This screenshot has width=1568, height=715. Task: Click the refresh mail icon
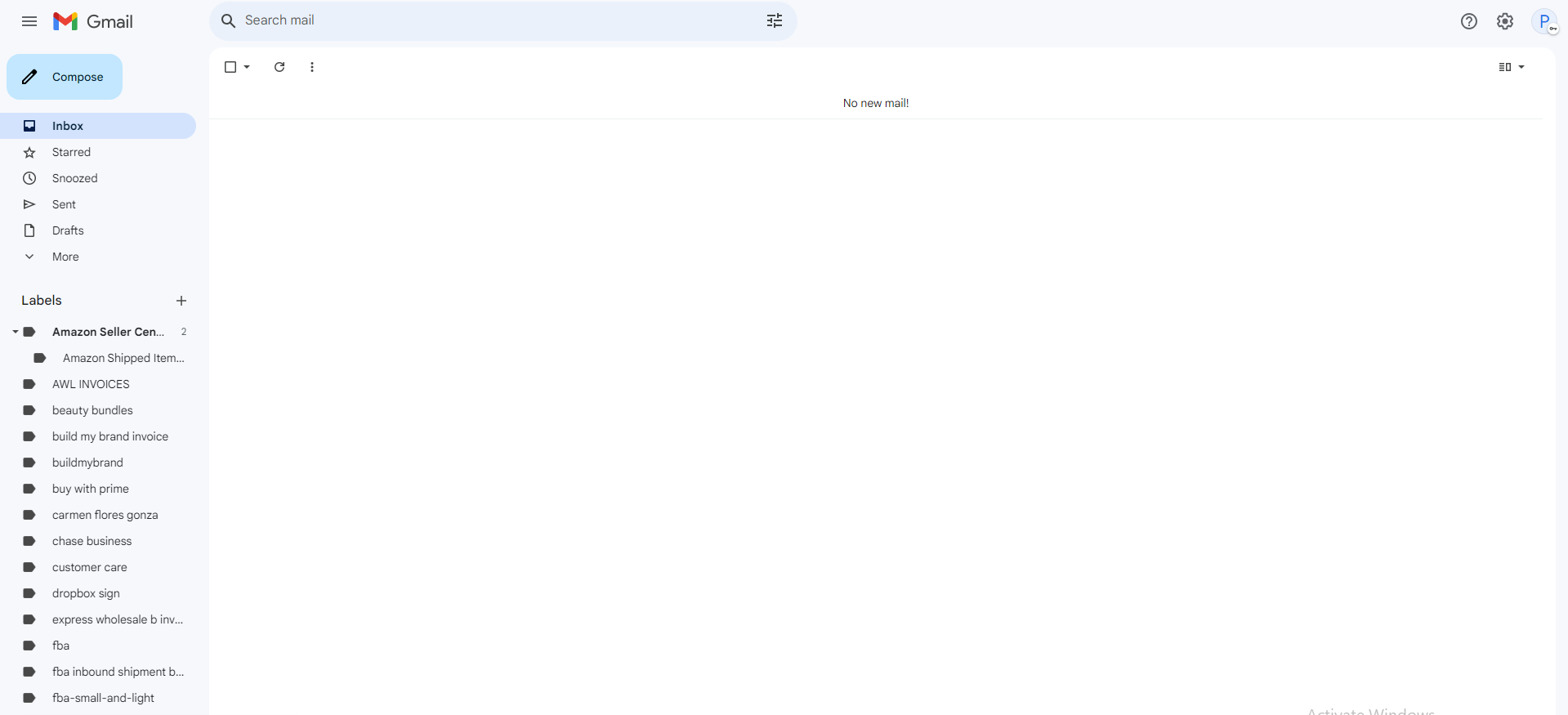click(x=279, y=67)
